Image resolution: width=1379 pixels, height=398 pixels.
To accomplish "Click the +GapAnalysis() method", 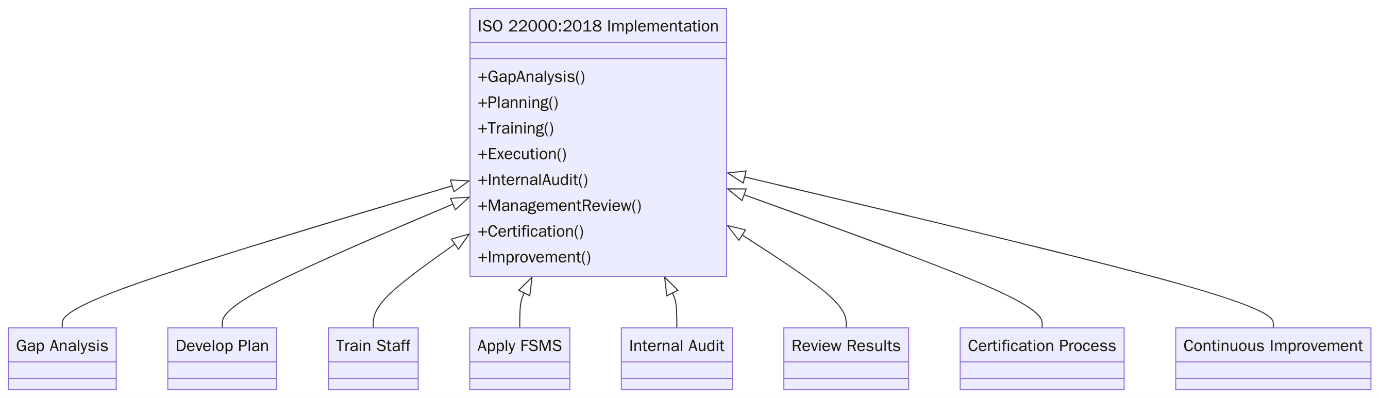I will tap(531, 77).
